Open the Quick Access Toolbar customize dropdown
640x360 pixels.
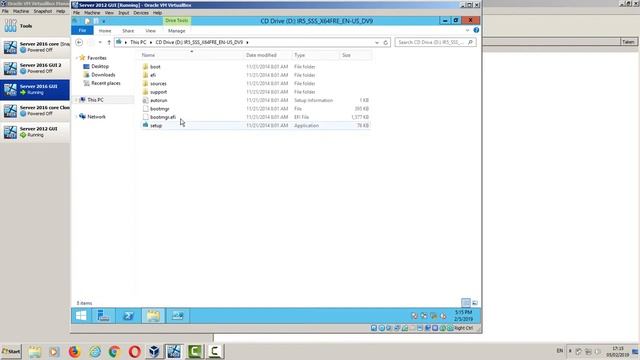tap(104, 21)
